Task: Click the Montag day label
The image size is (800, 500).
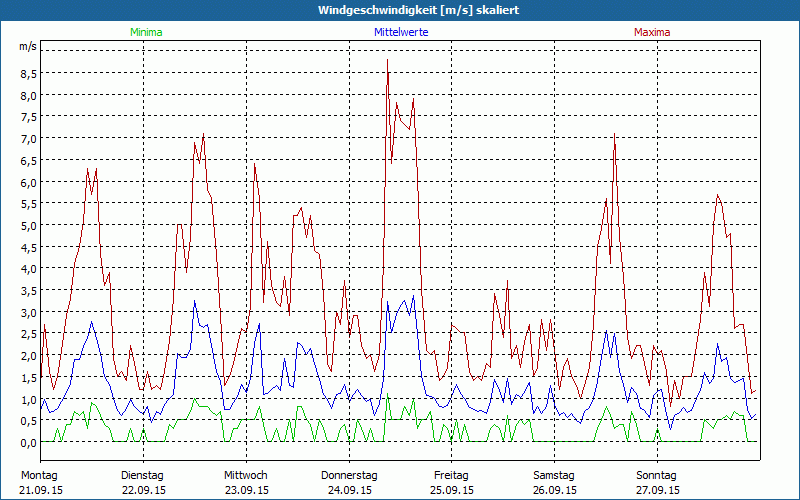Action: coord(39,475)
